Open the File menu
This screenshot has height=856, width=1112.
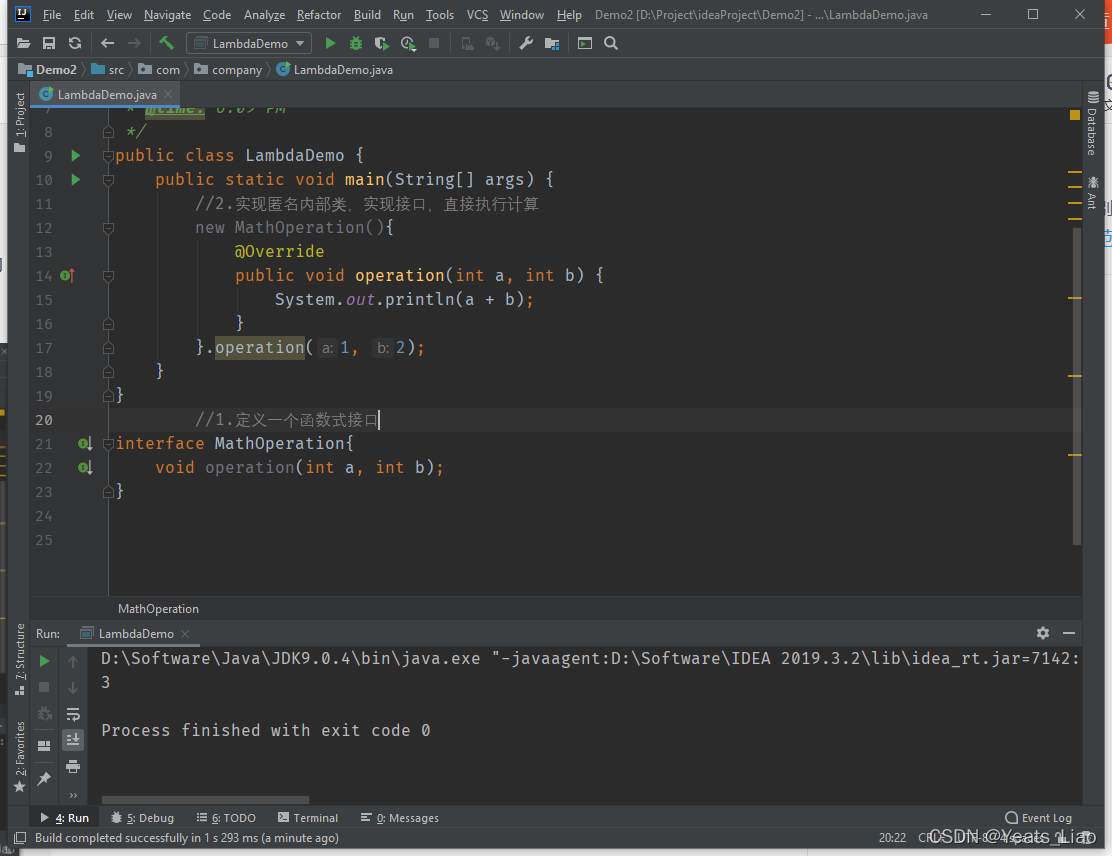pyautogui.click(x=52, y=14)
